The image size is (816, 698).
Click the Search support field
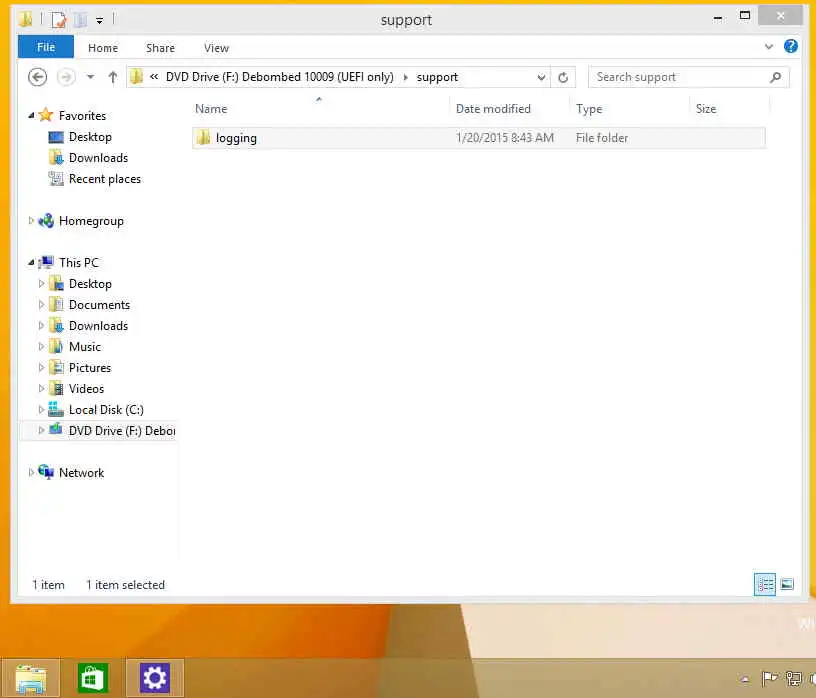(x=688, y=77)
